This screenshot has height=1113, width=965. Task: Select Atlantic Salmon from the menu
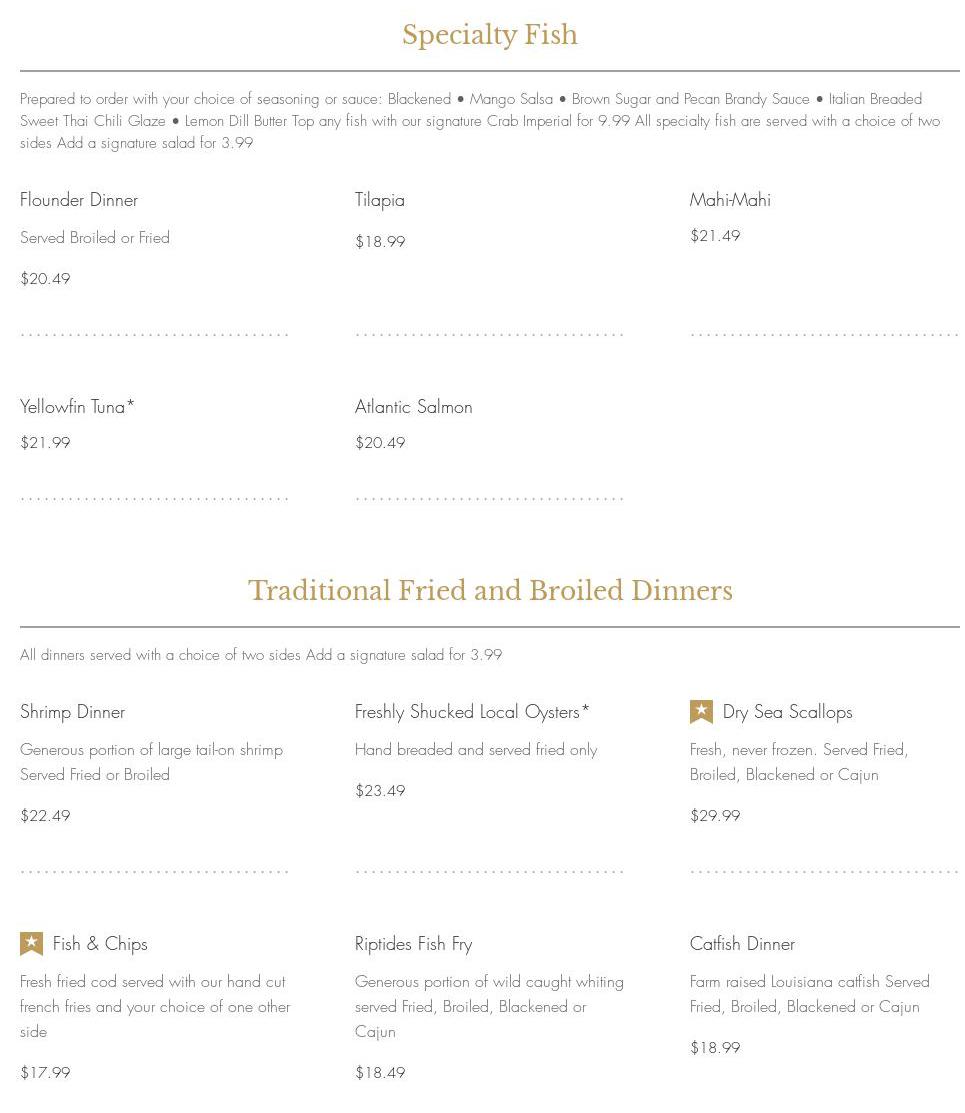[414, 407]
